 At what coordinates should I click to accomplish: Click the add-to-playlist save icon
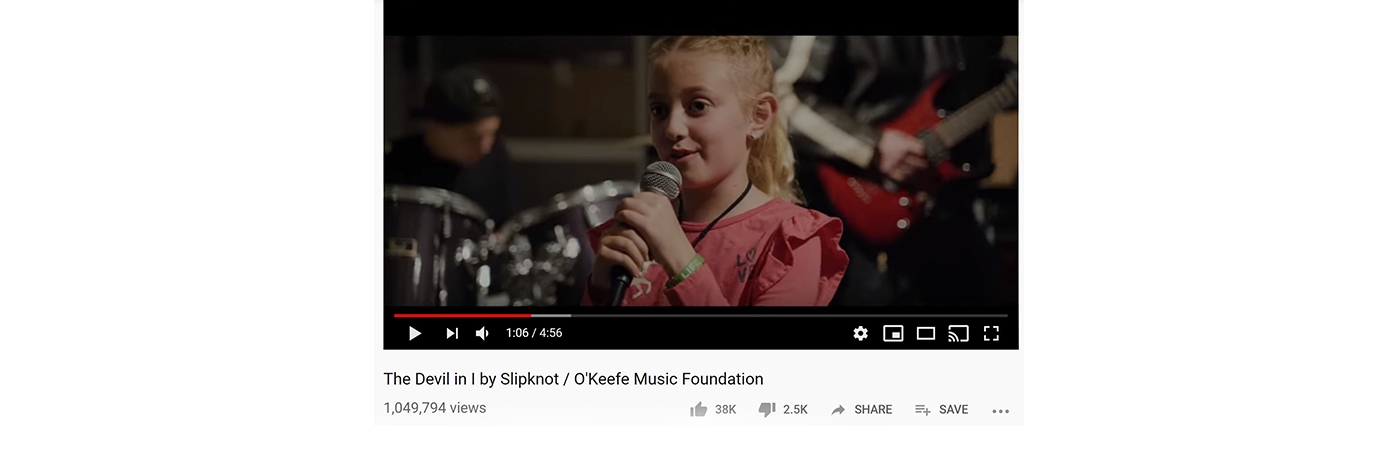[x=923, y=410]
